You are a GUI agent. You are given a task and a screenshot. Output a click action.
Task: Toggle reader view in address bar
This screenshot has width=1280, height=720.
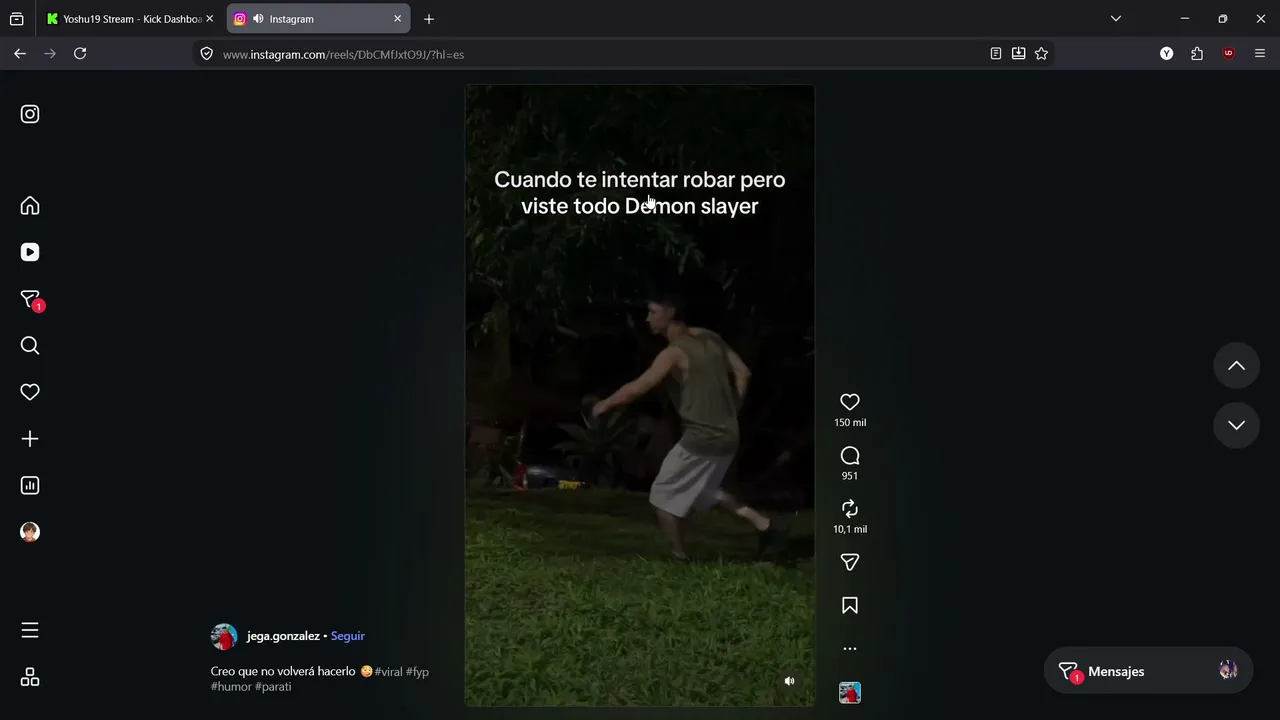click(x=996, y=54)
